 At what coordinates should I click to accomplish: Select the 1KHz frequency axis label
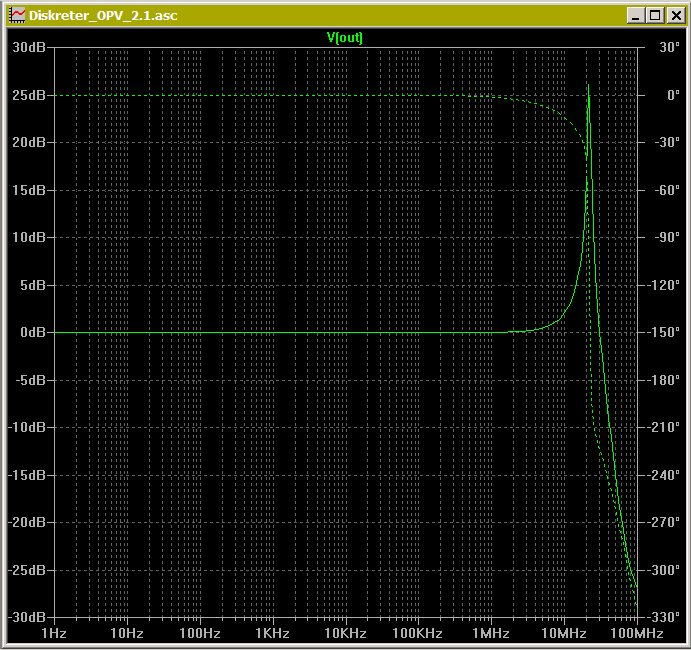click(272, 634)
